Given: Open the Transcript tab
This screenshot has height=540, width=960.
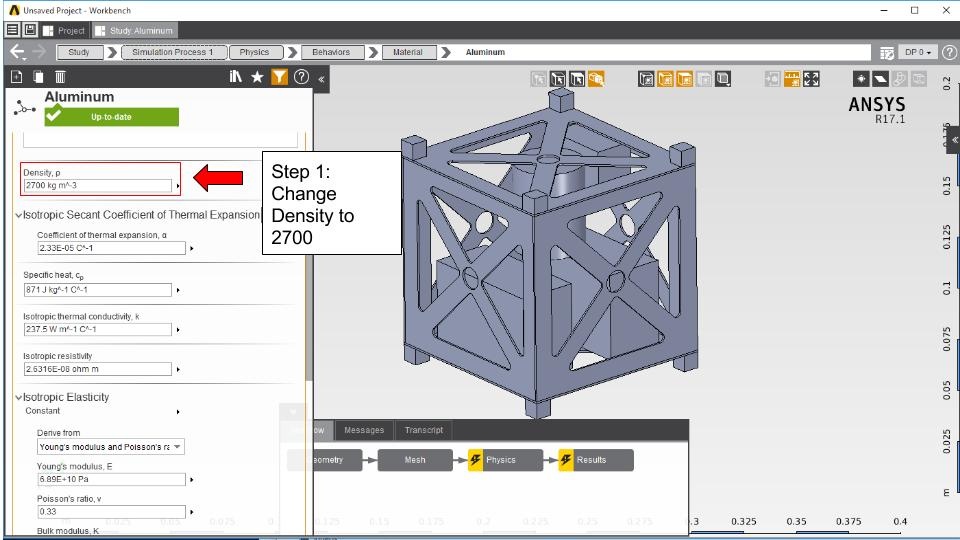Looking at the screenshot, I should point(424,430).
